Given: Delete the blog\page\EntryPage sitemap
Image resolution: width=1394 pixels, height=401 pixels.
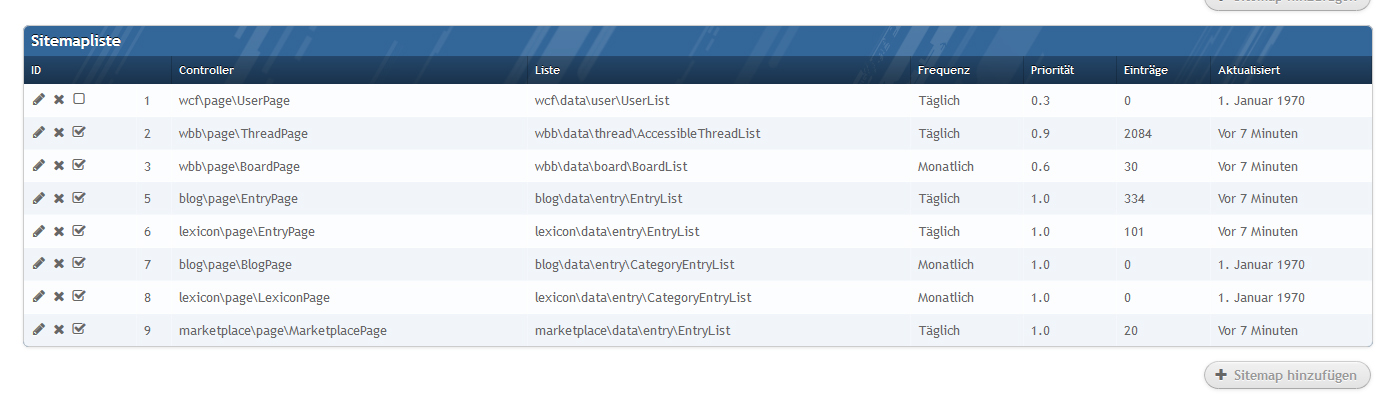Looking at the screenshot, I should pos(59,199).
